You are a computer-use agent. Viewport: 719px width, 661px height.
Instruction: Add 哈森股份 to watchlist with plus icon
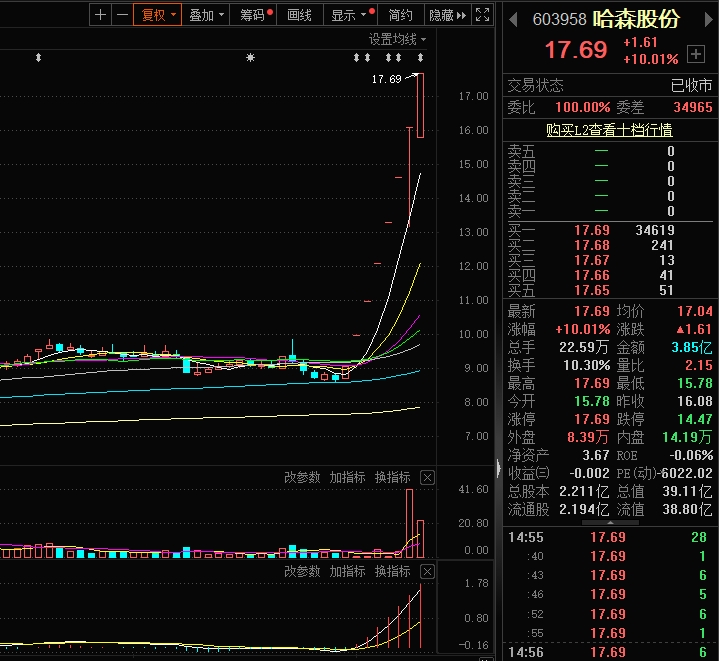[x=696, y=53]
